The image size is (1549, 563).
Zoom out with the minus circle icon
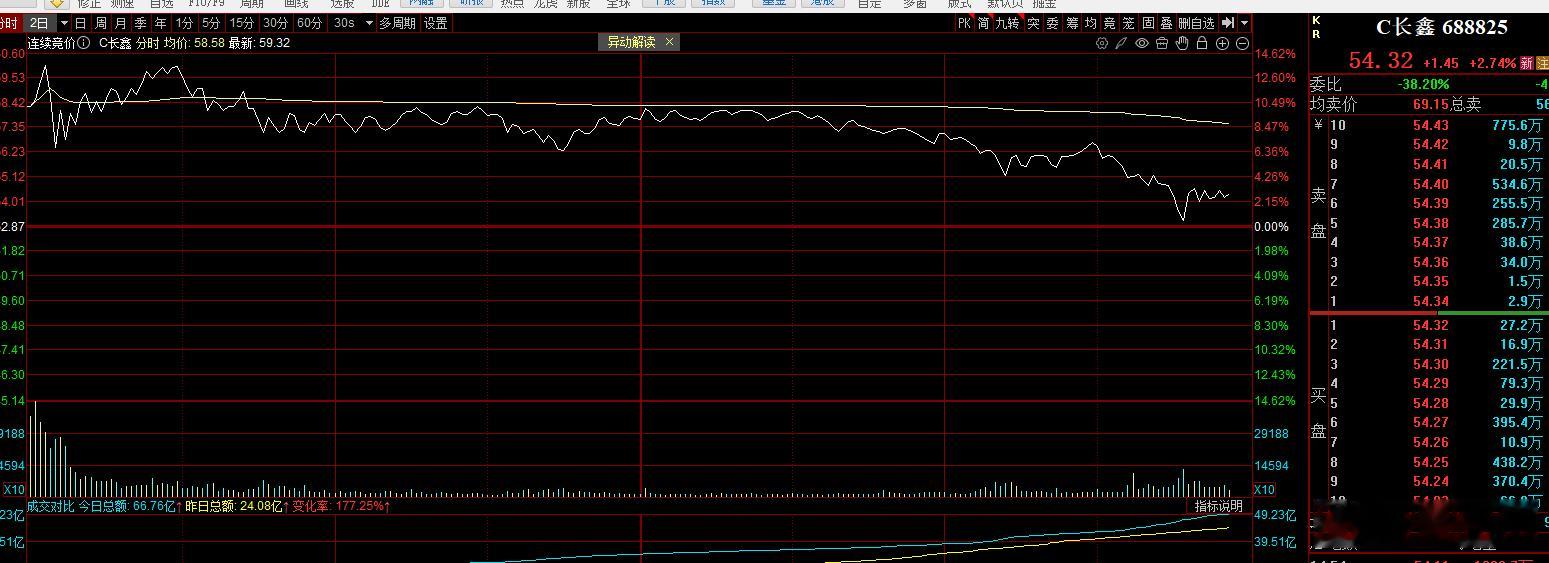pyautogui.click(x=1242, y=43)
